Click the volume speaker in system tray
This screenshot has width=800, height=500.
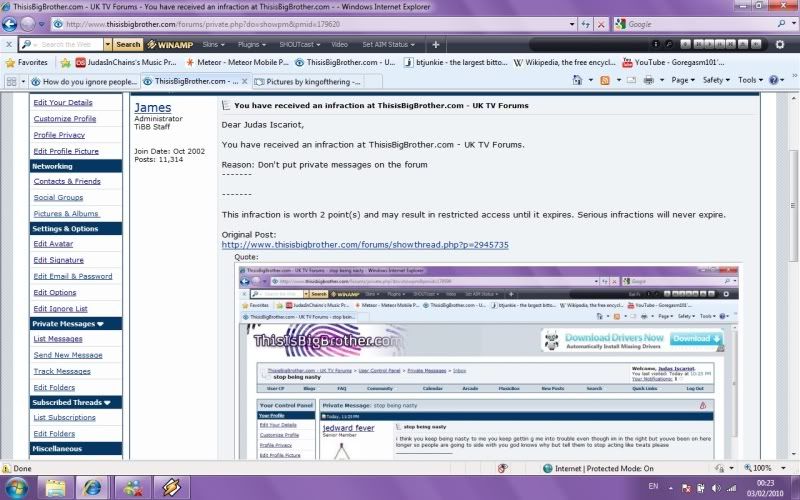point(716,488)
